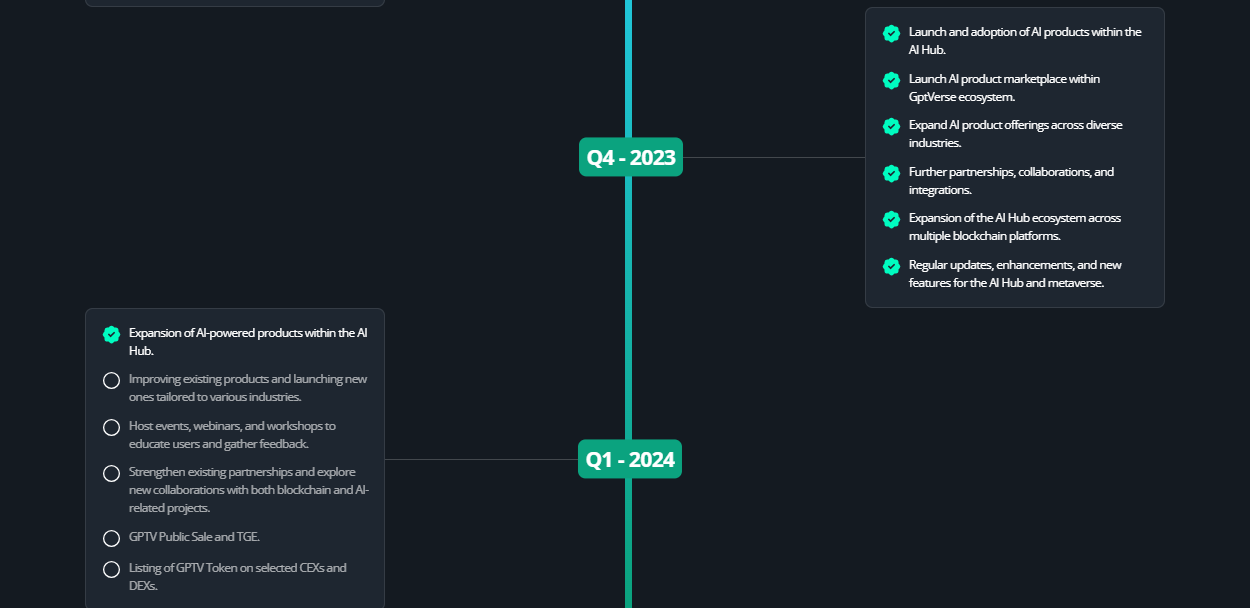Click circle beside 'Listing of GPTV Token'
Screen dimensions: 1250x608
point(112,569)
